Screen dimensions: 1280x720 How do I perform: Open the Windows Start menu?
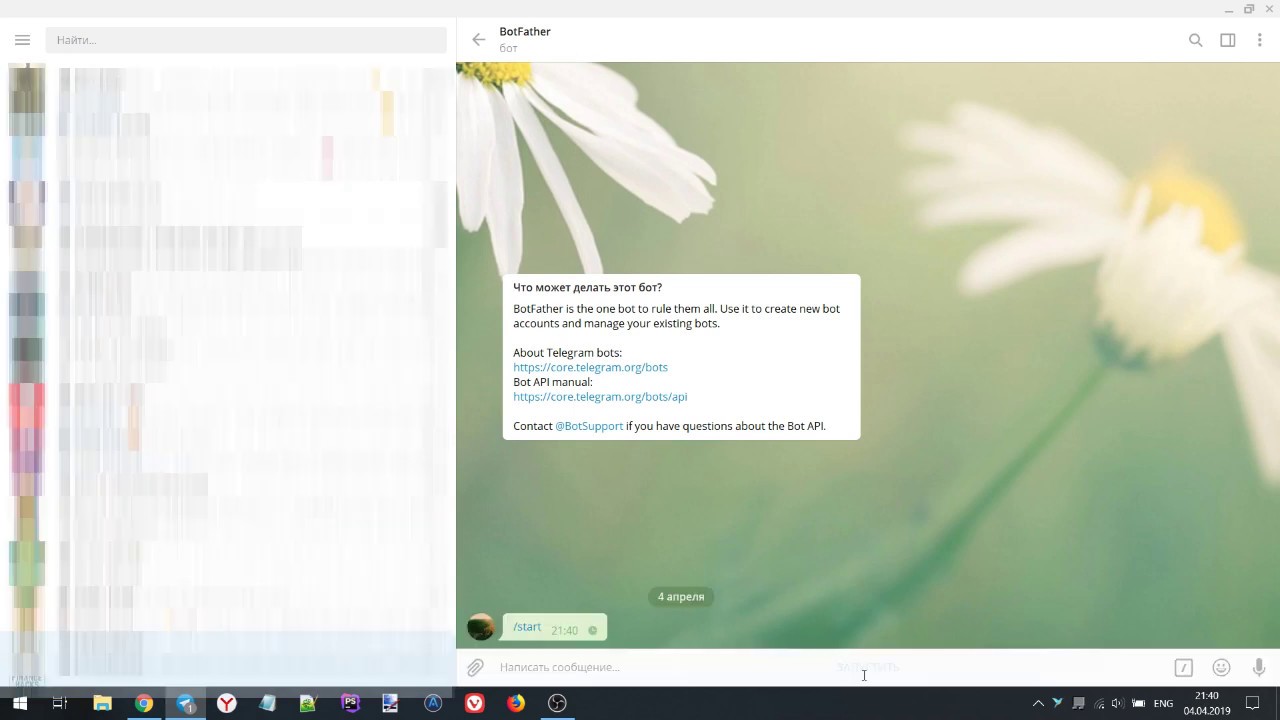pyautogui.click(x=19, y=703)
